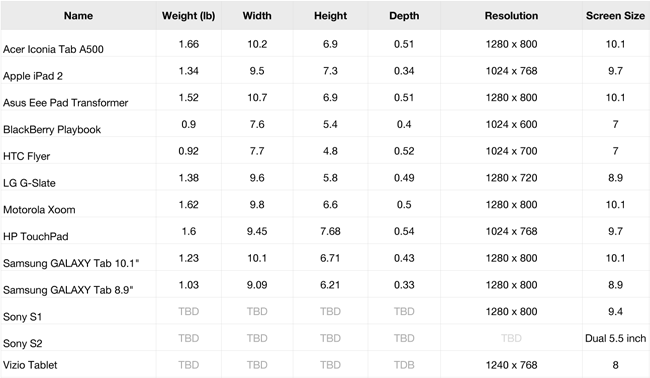Click Samsung GALAXY Tab 10.1" name cell
This screenshot has width=650, height=378.
71,263
